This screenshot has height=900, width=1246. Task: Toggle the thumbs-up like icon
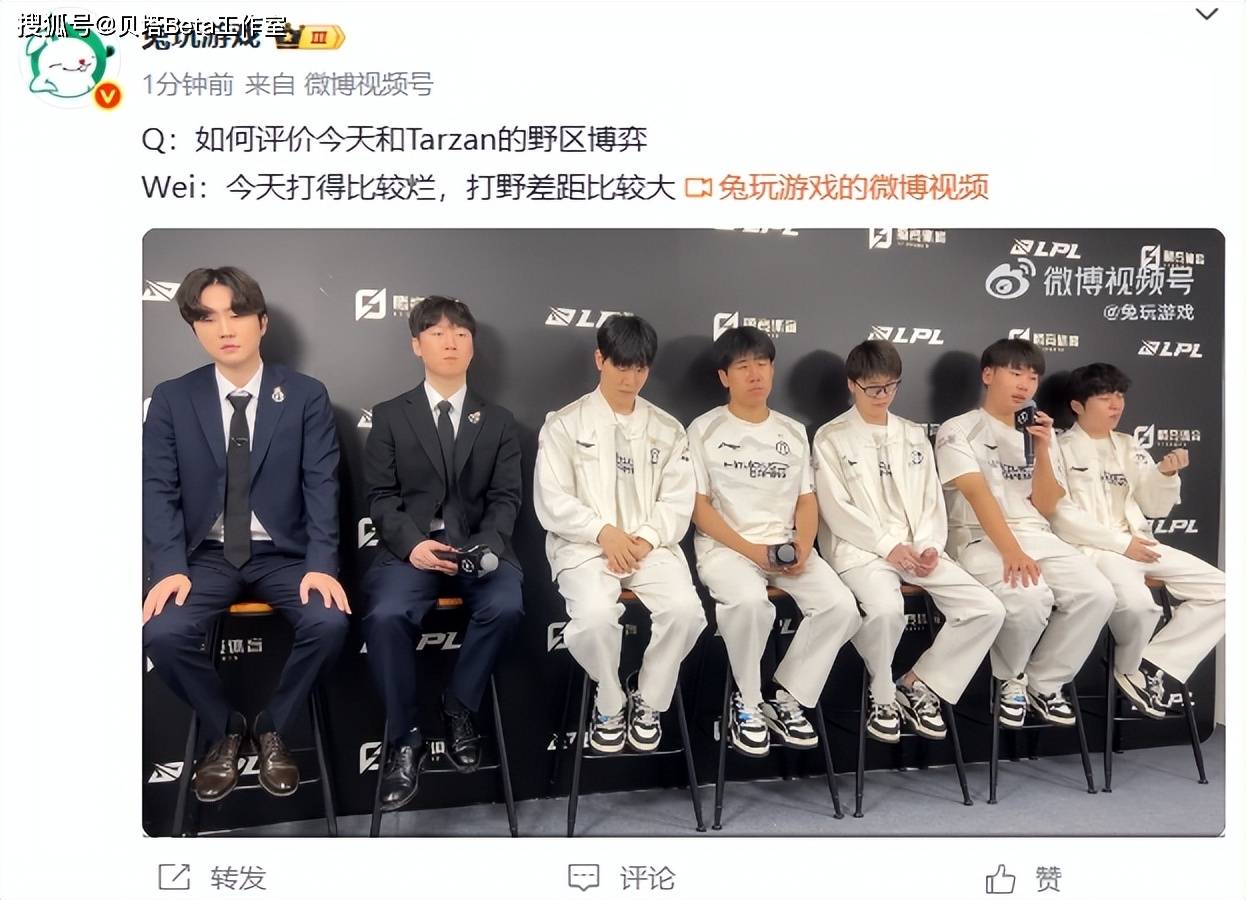(x=1000, y=878)
